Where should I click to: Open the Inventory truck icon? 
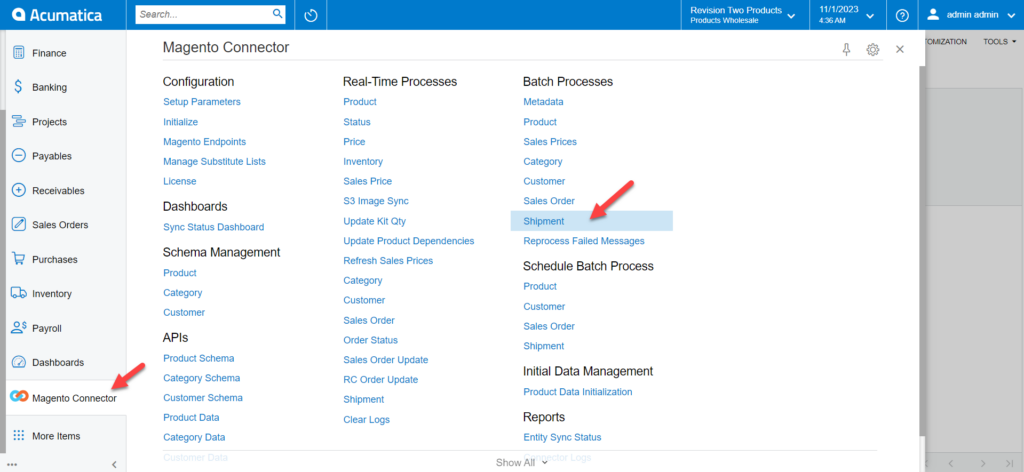(x=18, y=293)
